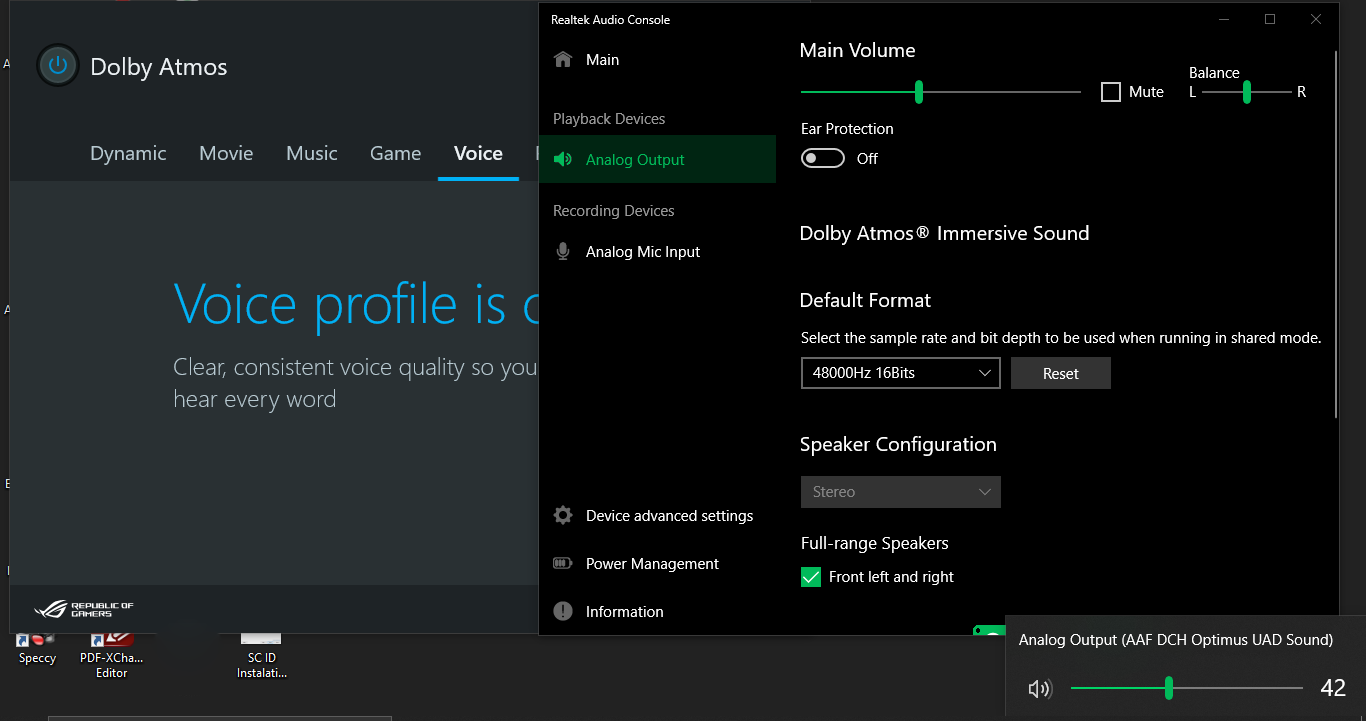Click the gear icon for Device advanced settings

563,515
